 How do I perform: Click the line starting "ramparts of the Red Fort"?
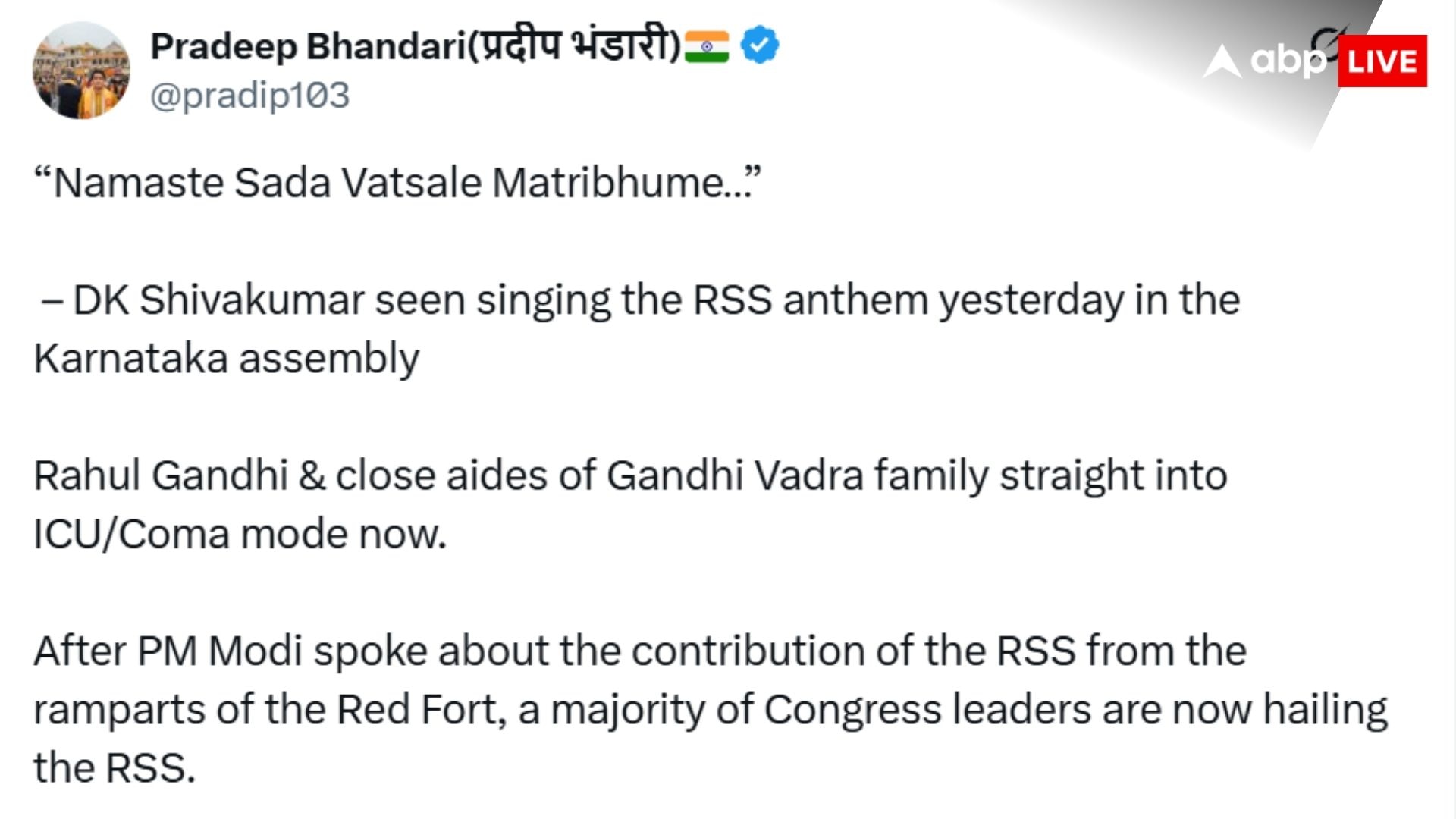[711, 711]
